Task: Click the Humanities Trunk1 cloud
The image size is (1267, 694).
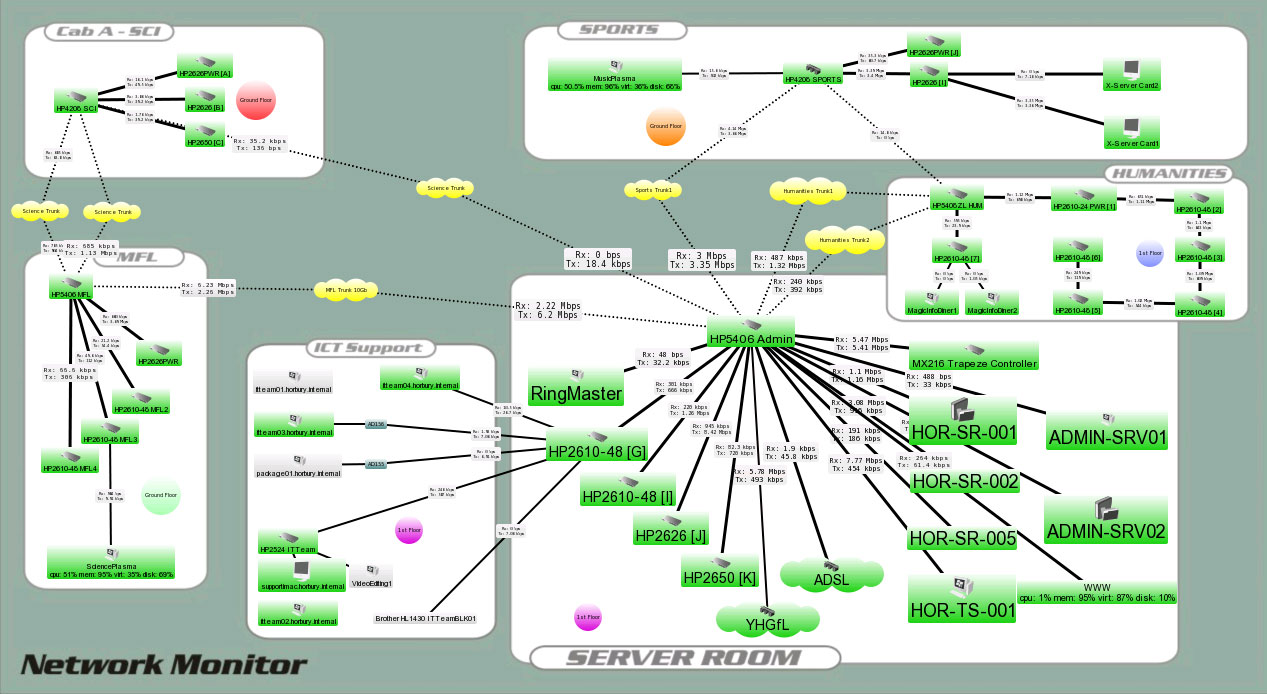Action: (x=808, y=189)
